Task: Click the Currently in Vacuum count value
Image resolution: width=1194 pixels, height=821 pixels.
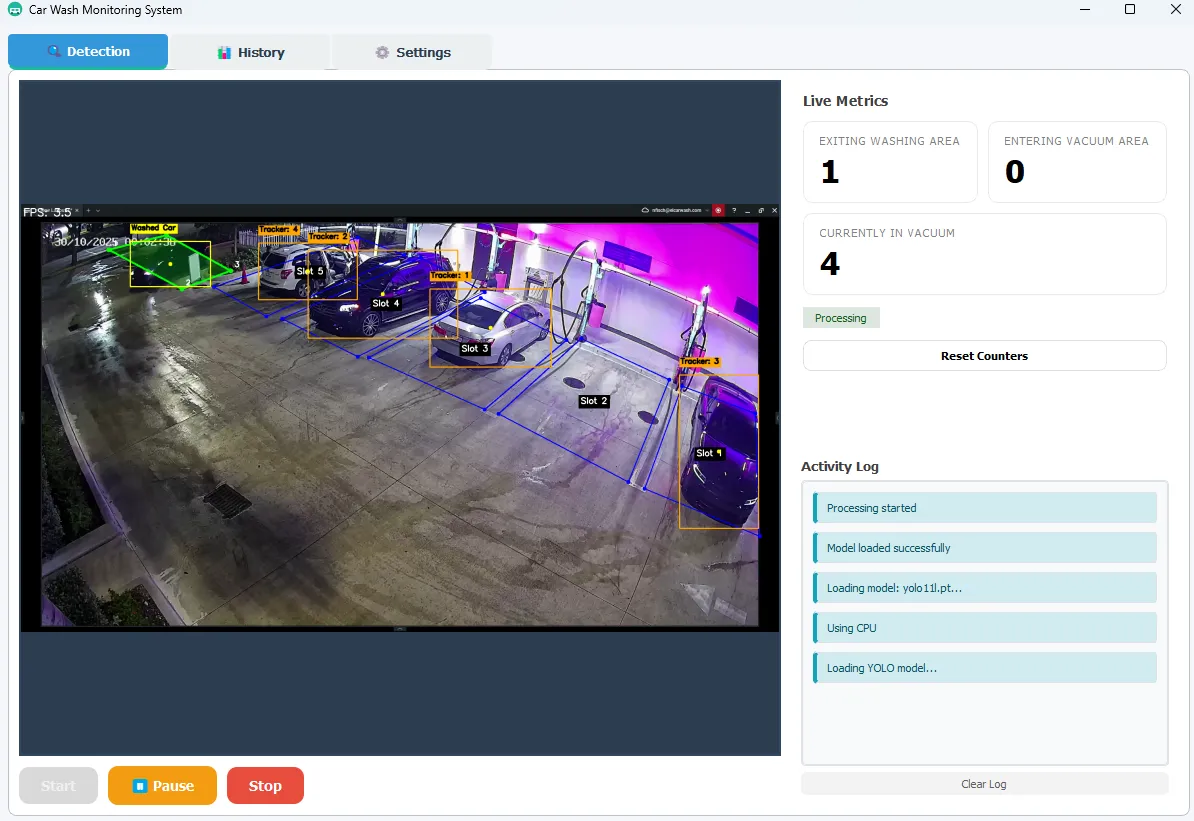Action: pyautogui.click(x=830, y=264)
